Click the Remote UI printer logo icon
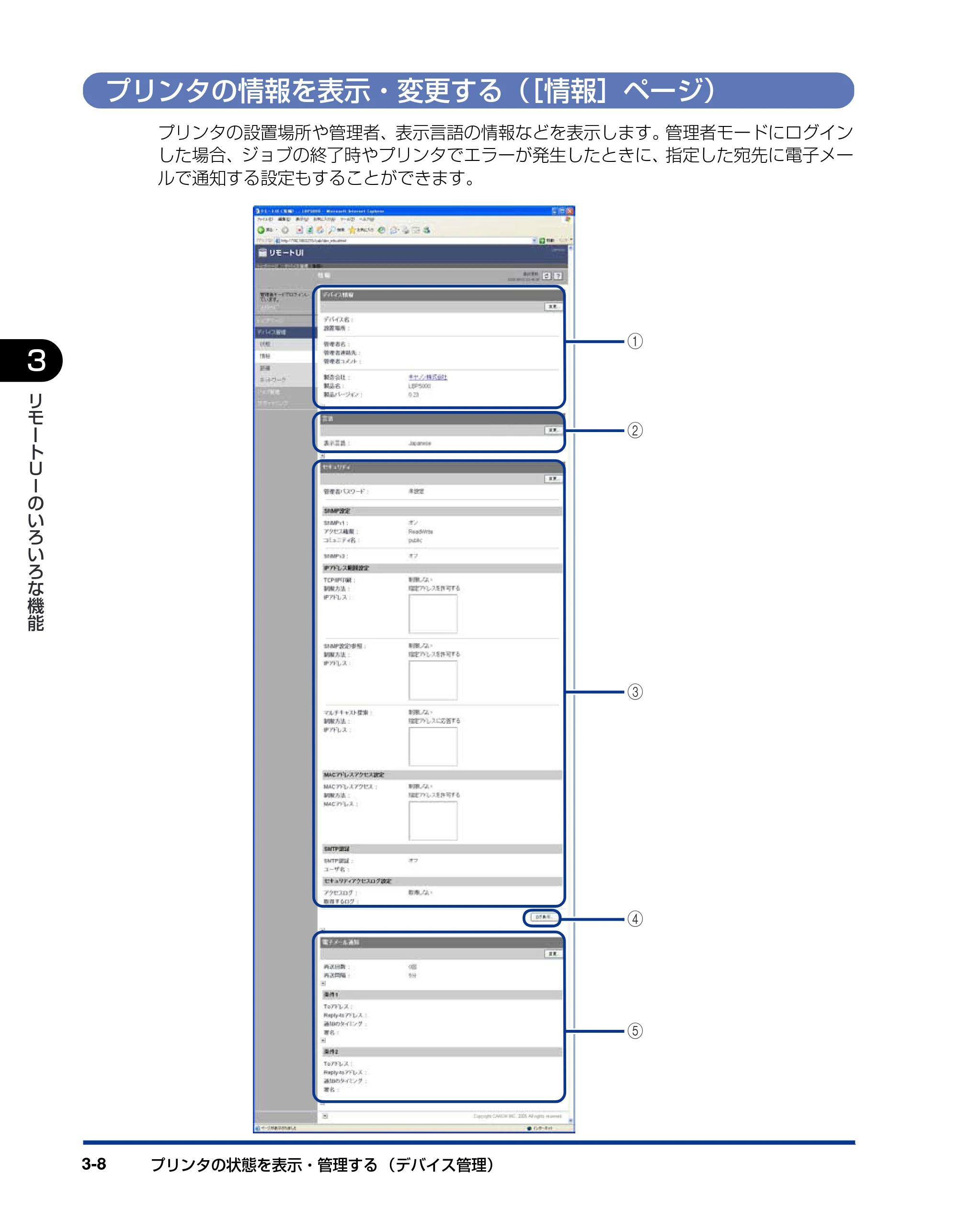This screenshot has width=958, height=1232. click(262, 253)
